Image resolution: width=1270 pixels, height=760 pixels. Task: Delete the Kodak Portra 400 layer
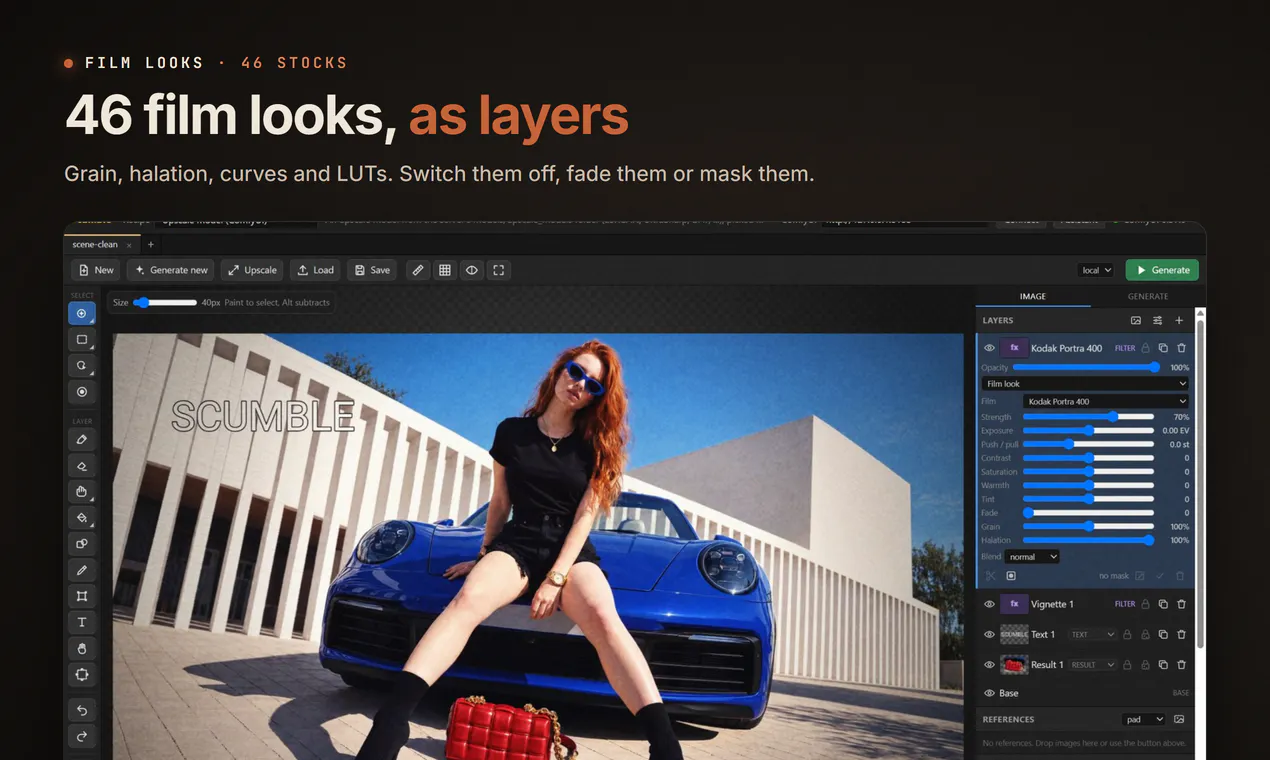pyautogui.click(x=1181, y=348)
